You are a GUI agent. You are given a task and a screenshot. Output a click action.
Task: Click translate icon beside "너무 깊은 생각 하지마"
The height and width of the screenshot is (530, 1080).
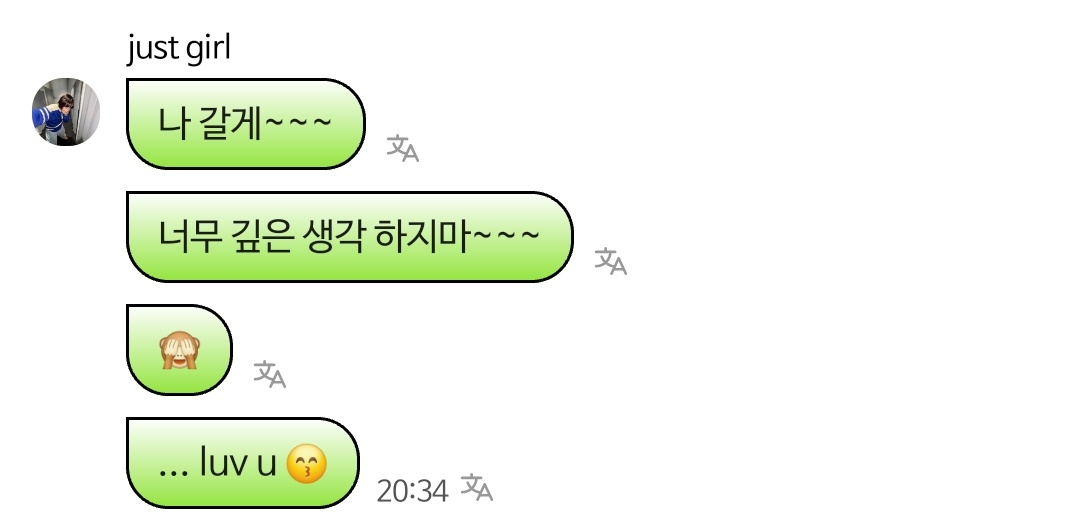click(611, 261)
